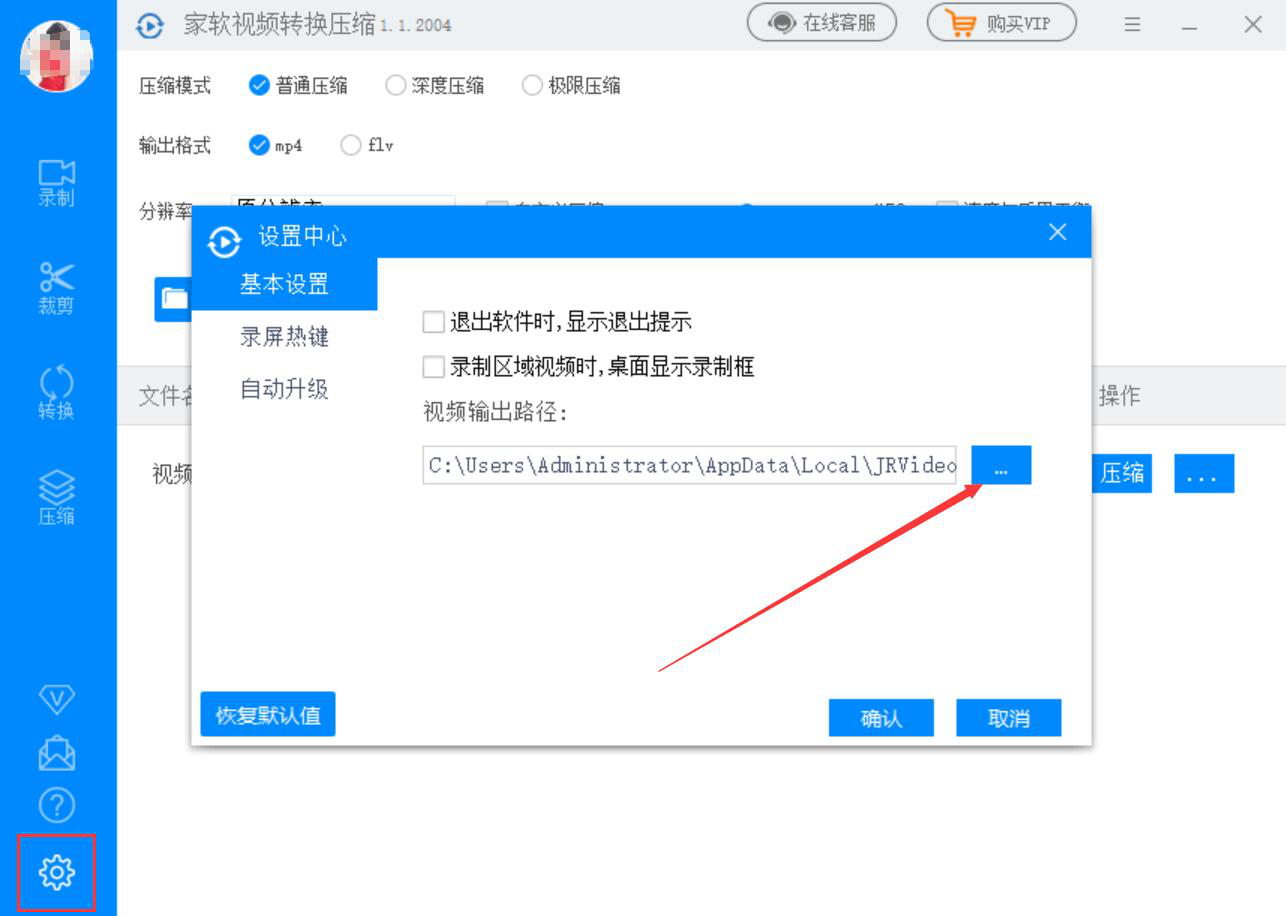Image resolution: width=1286 pixels, height=916 pixels.
Task: Click the app logo in main title bar
Action: click(x=150, y=26)
